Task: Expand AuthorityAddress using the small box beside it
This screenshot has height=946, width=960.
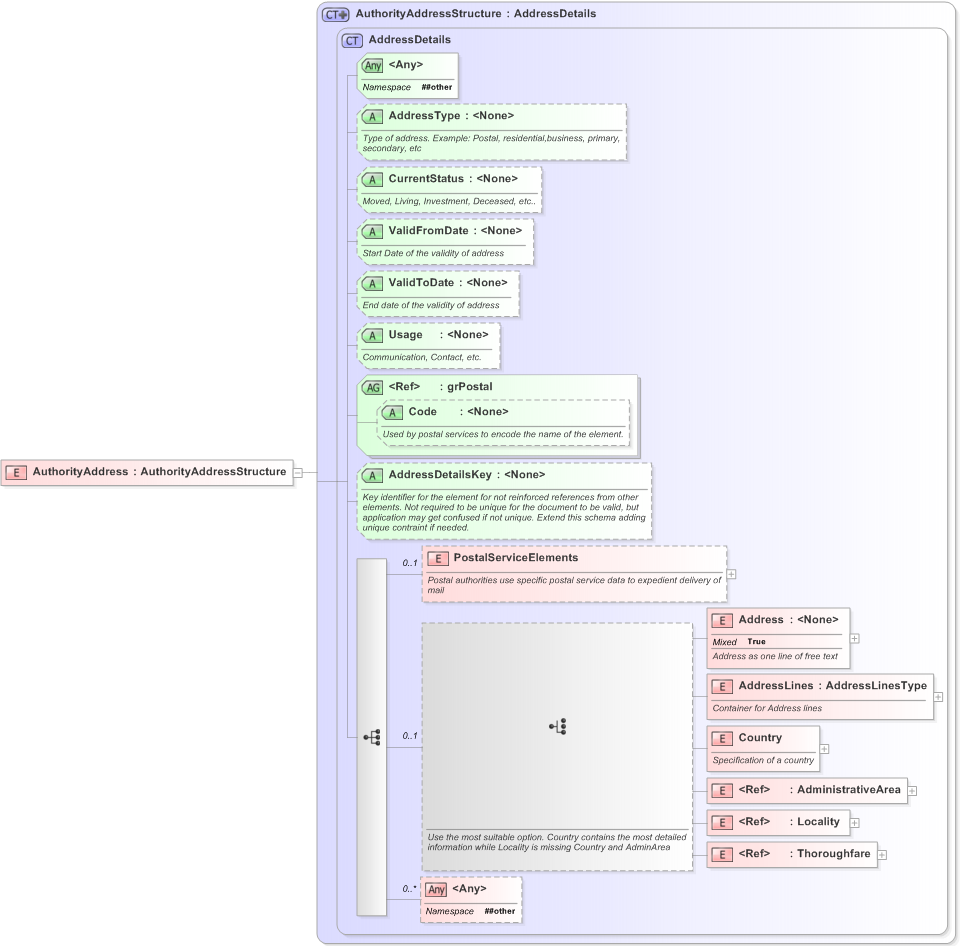Action: [x=297, y=472]
